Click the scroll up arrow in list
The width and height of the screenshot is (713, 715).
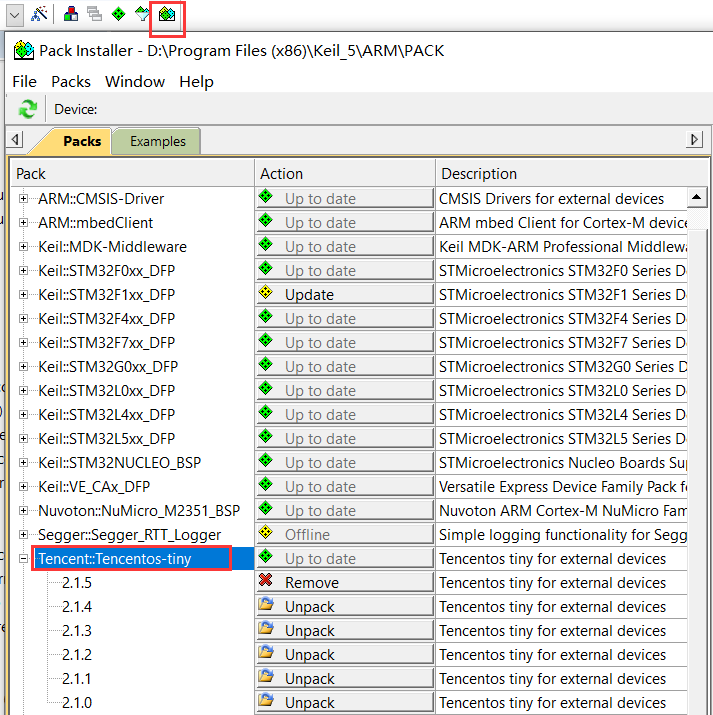(x=697, y=197)
